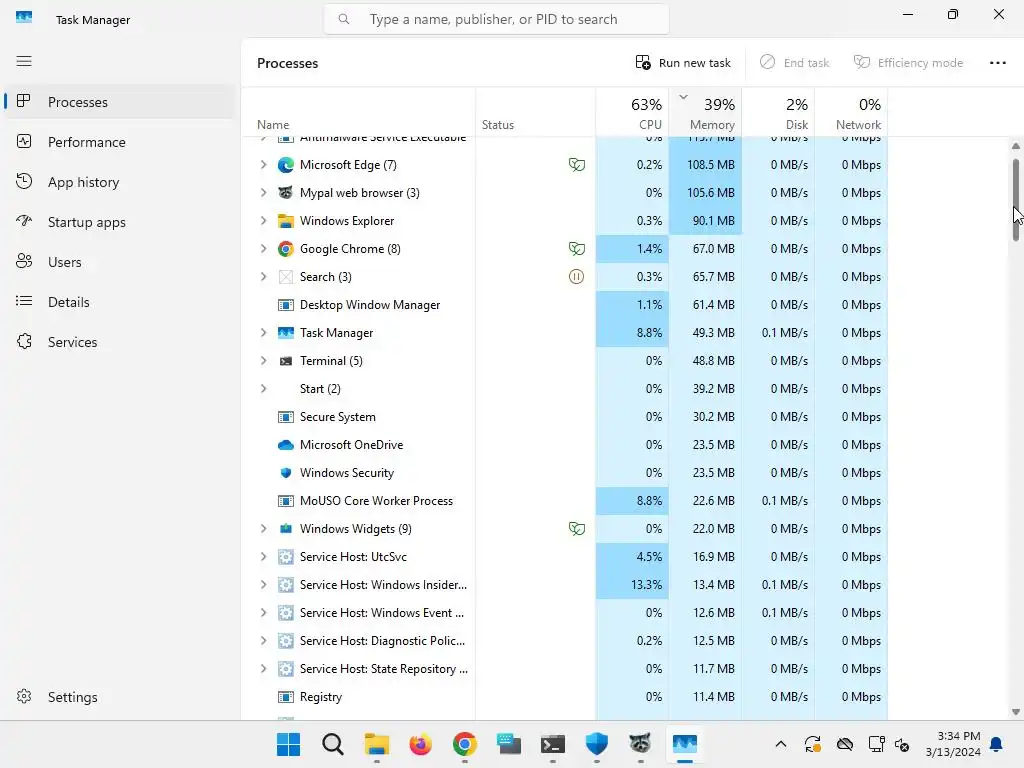
Task: Show hidden system tray icons
Action: pyautogui.click(x=780, y=744)
